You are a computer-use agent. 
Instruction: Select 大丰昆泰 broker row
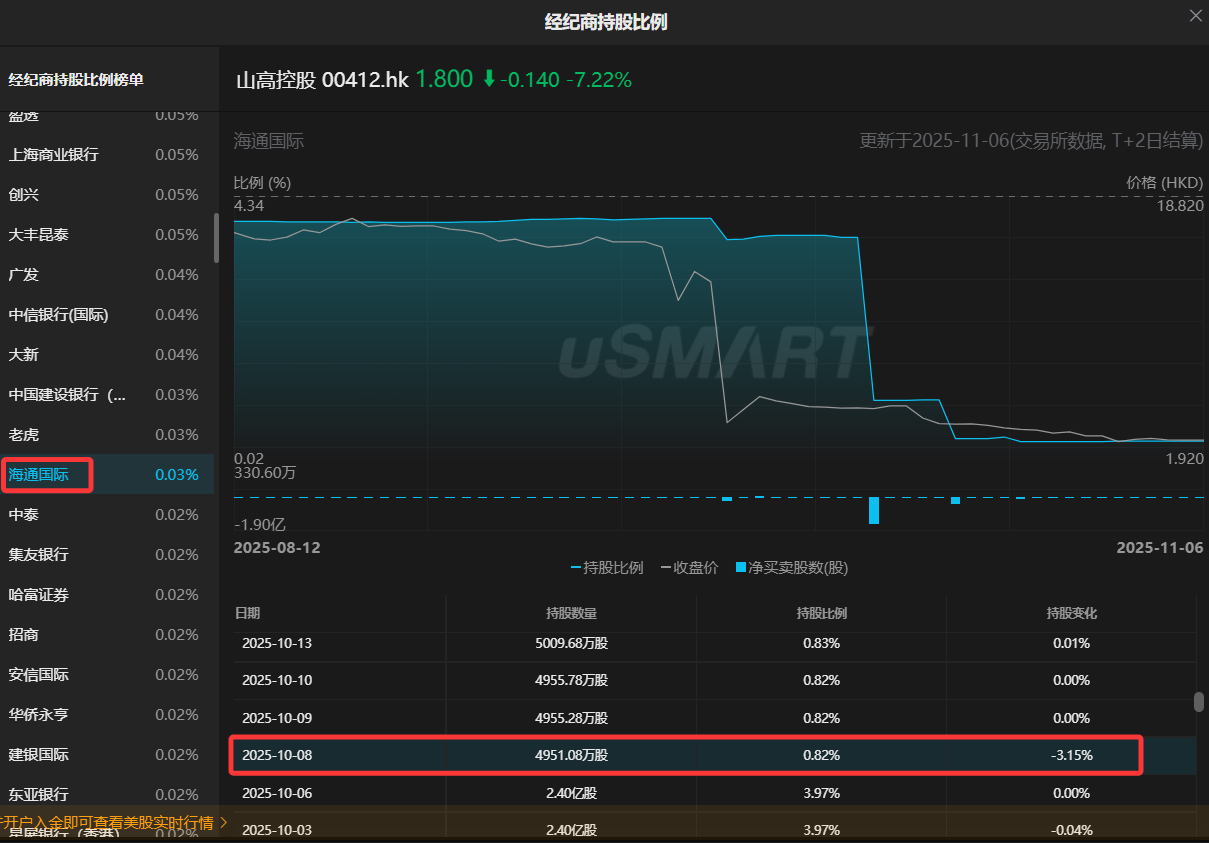tap(107, 235)
